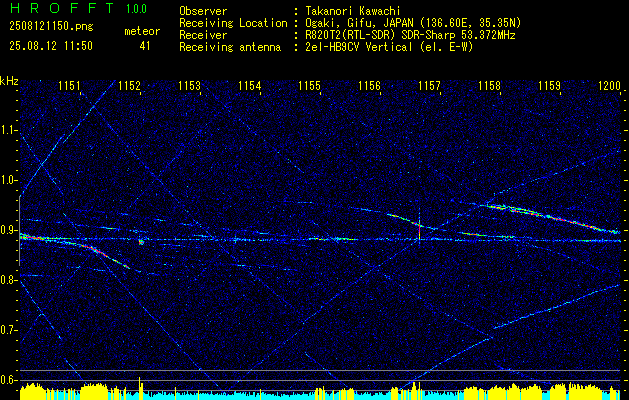Click the kHz axis unit label
The height and width of the screenshot is (400, 629).
click(x=9, y=81)
